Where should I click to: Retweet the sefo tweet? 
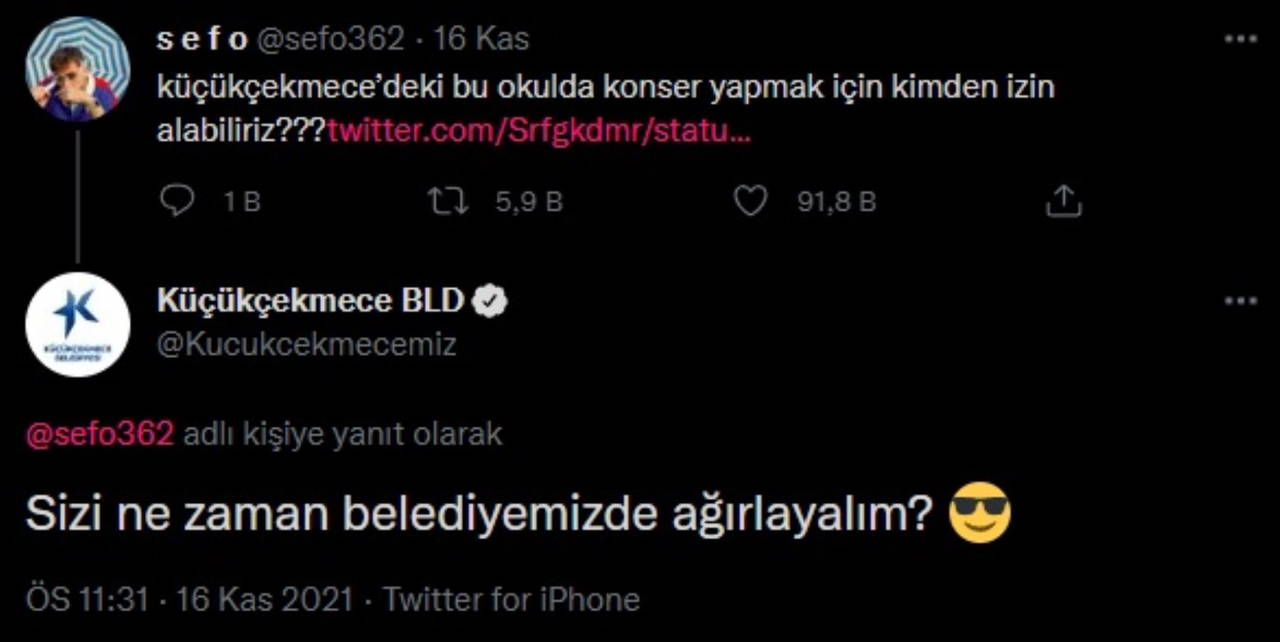point(447,201)
